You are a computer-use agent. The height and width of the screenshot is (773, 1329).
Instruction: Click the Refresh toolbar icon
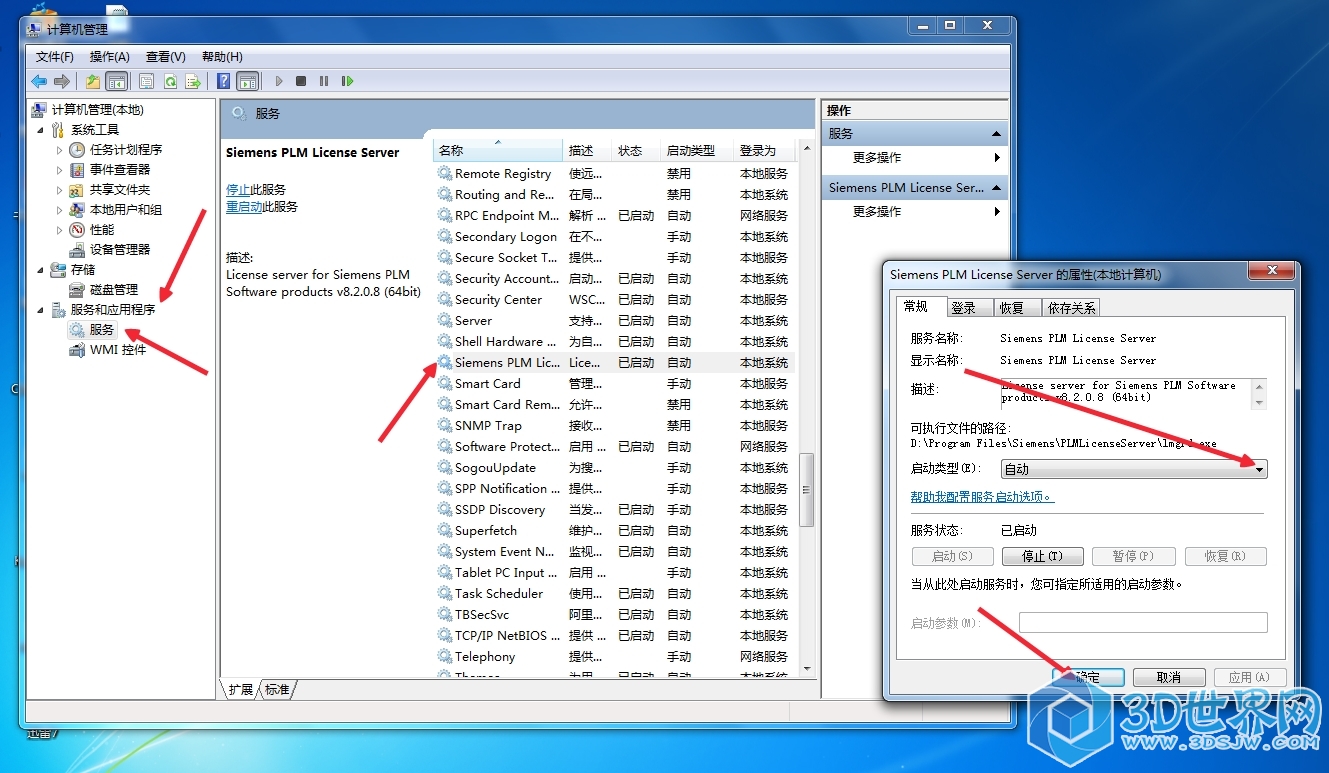coord(170,81)
